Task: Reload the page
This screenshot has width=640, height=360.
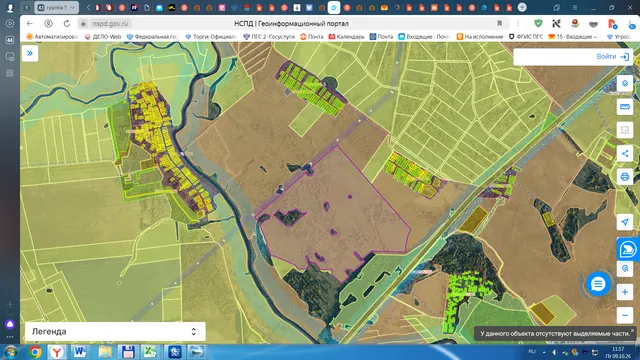Action: 67,24
